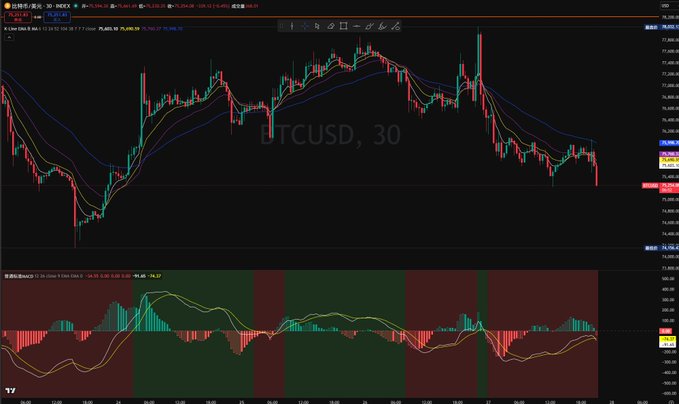Click the TradingView logo
Viewport: 679px width, 404px height.
(x=10, y=391)
